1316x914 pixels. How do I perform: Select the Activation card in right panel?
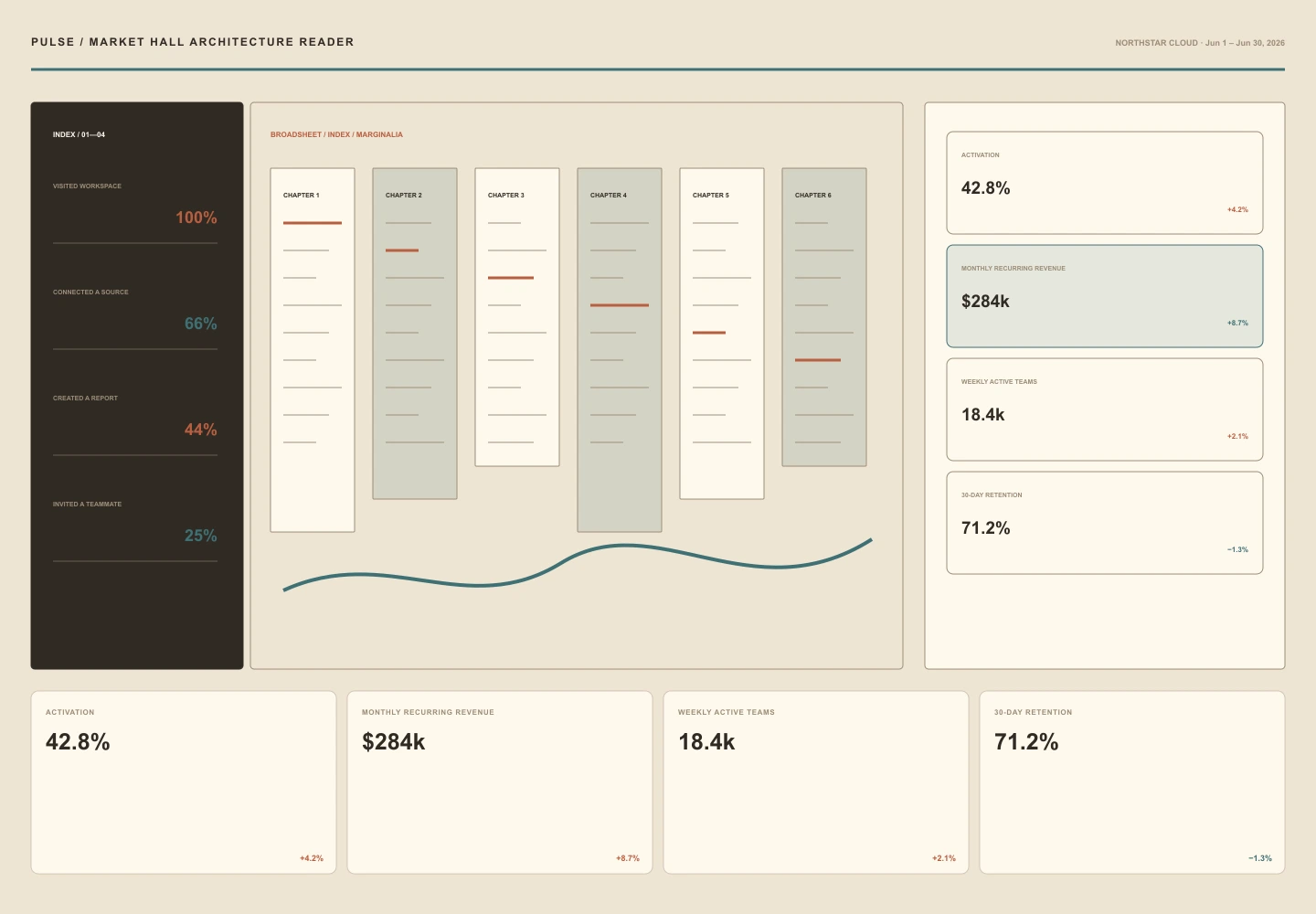1105,183
